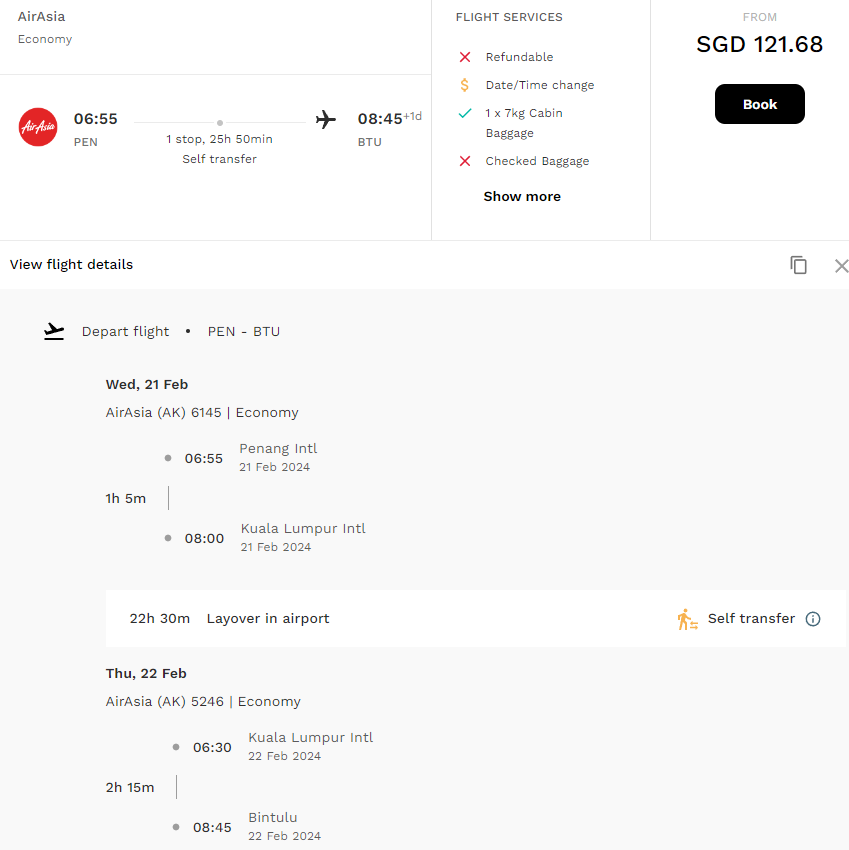Click the red X beside Refundable
The width and height of the screenshot is (849, 850).
[x=465, y=57]
